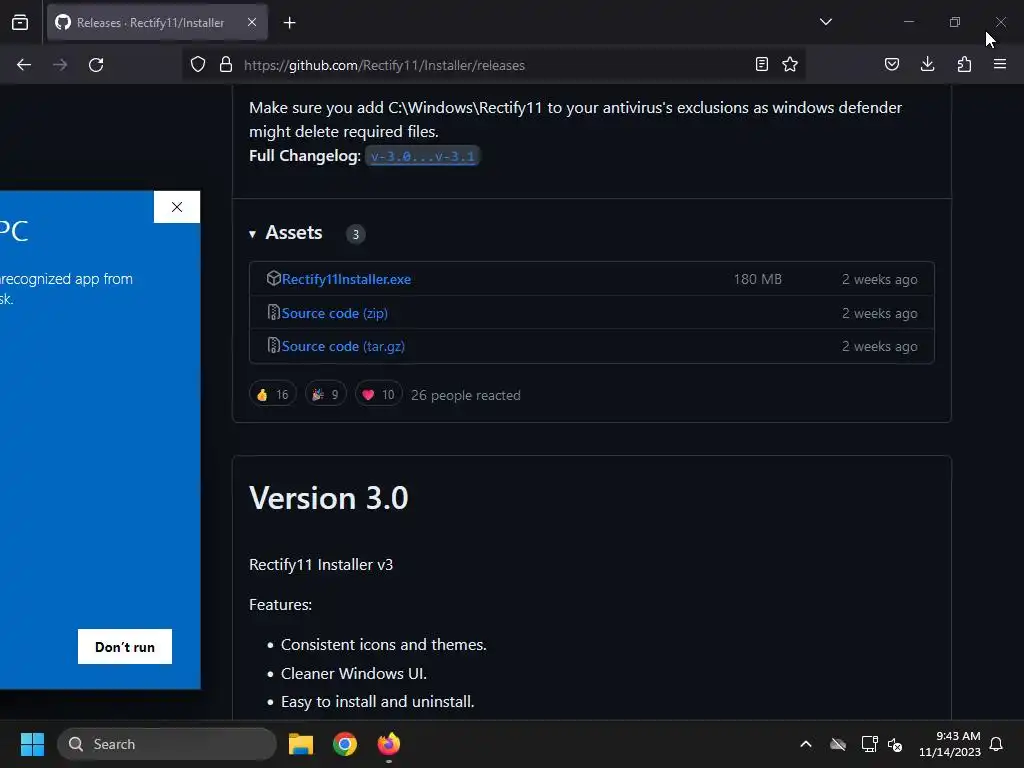Click the forward navigation arrow
Image resolution: width=1024 pixels, height=768 pixels.
pos(60,65)
